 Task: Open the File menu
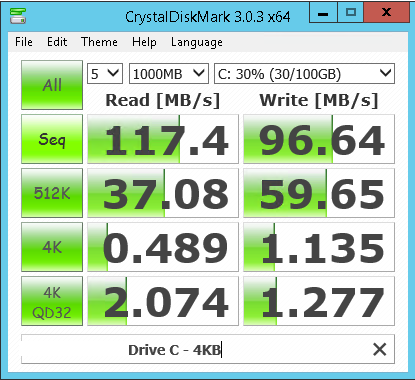click(24, 42)
